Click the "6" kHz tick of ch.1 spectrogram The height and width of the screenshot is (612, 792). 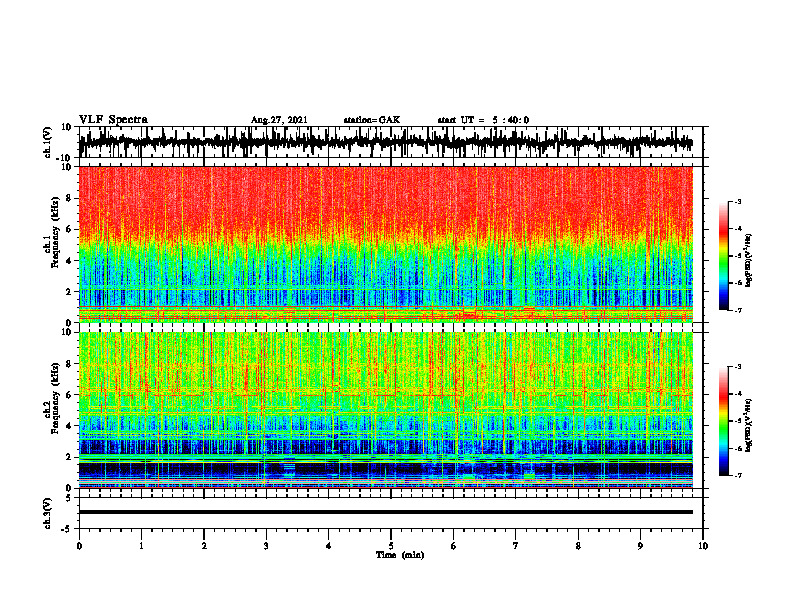69,229
